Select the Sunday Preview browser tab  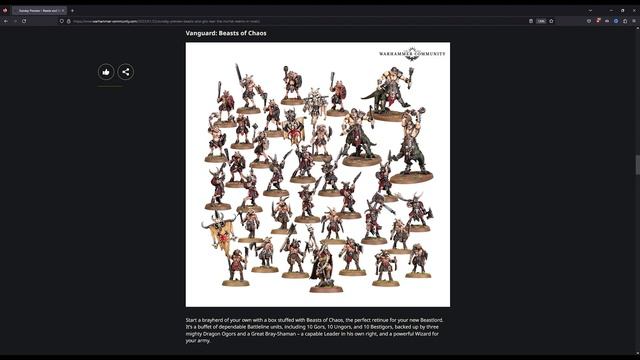[x=40, y=11]
